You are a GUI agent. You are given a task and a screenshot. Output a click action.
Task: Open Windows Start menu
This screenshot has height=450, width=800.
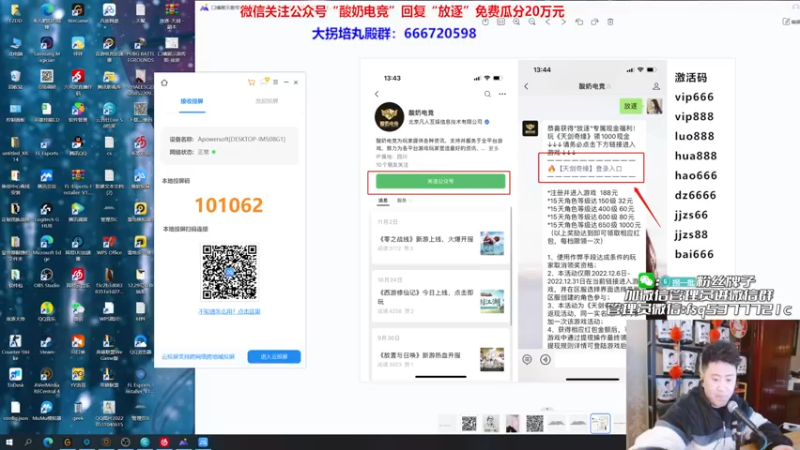click(9, 442)
